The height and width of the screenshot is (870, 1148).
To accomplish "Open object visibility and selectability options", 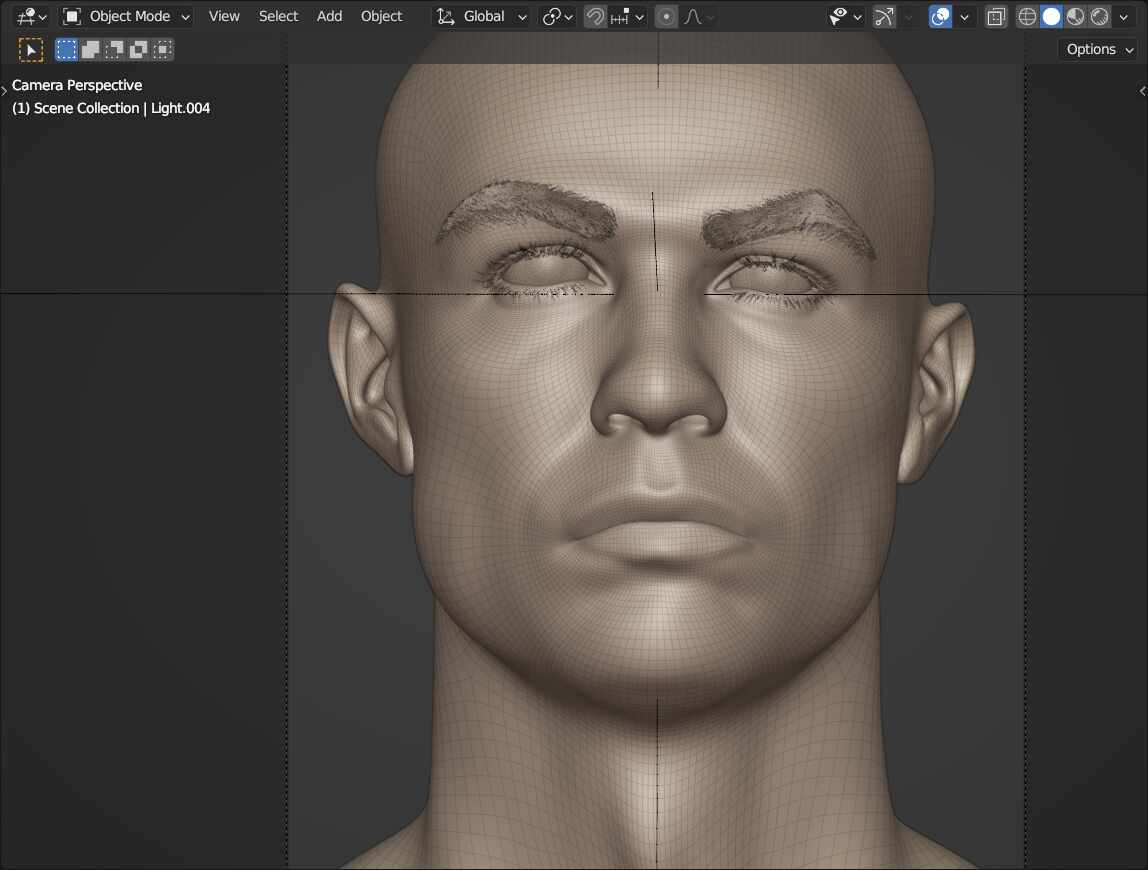I will (x=845, y=16).
